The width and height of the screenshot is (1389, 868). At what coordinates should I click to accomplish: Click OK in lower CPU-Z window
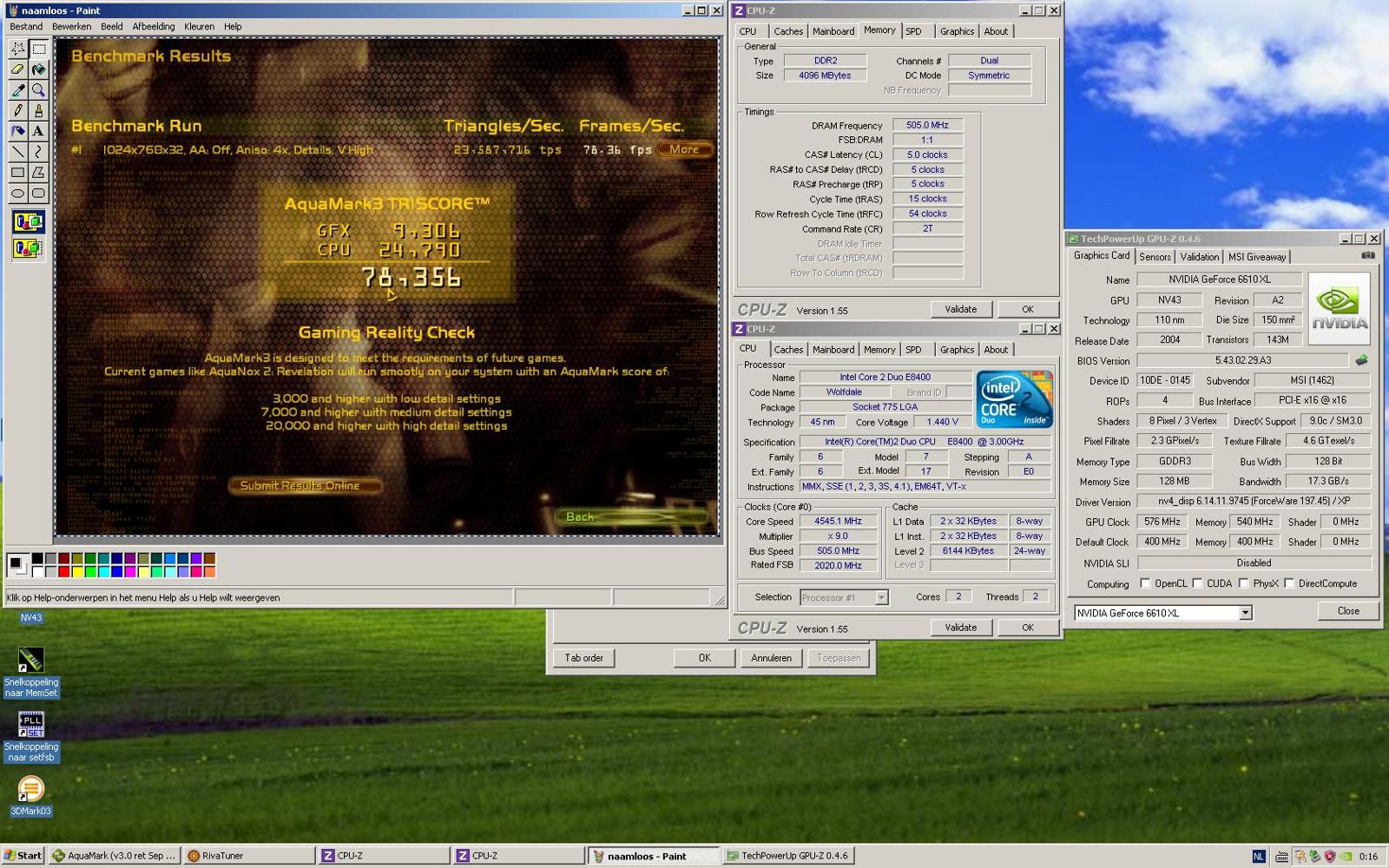pyautogui.click(x=1028, y=628)
